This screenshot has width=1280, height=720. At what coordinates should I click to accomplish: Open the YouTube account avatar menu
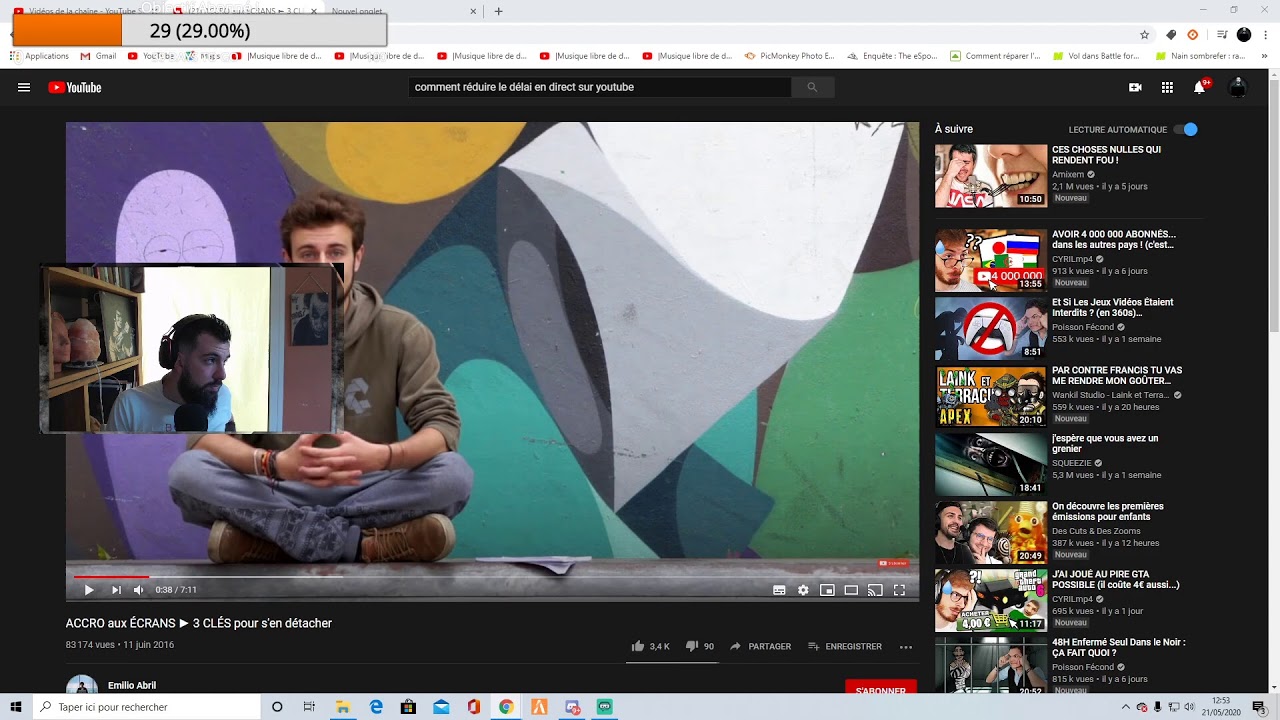(1238, 87)
